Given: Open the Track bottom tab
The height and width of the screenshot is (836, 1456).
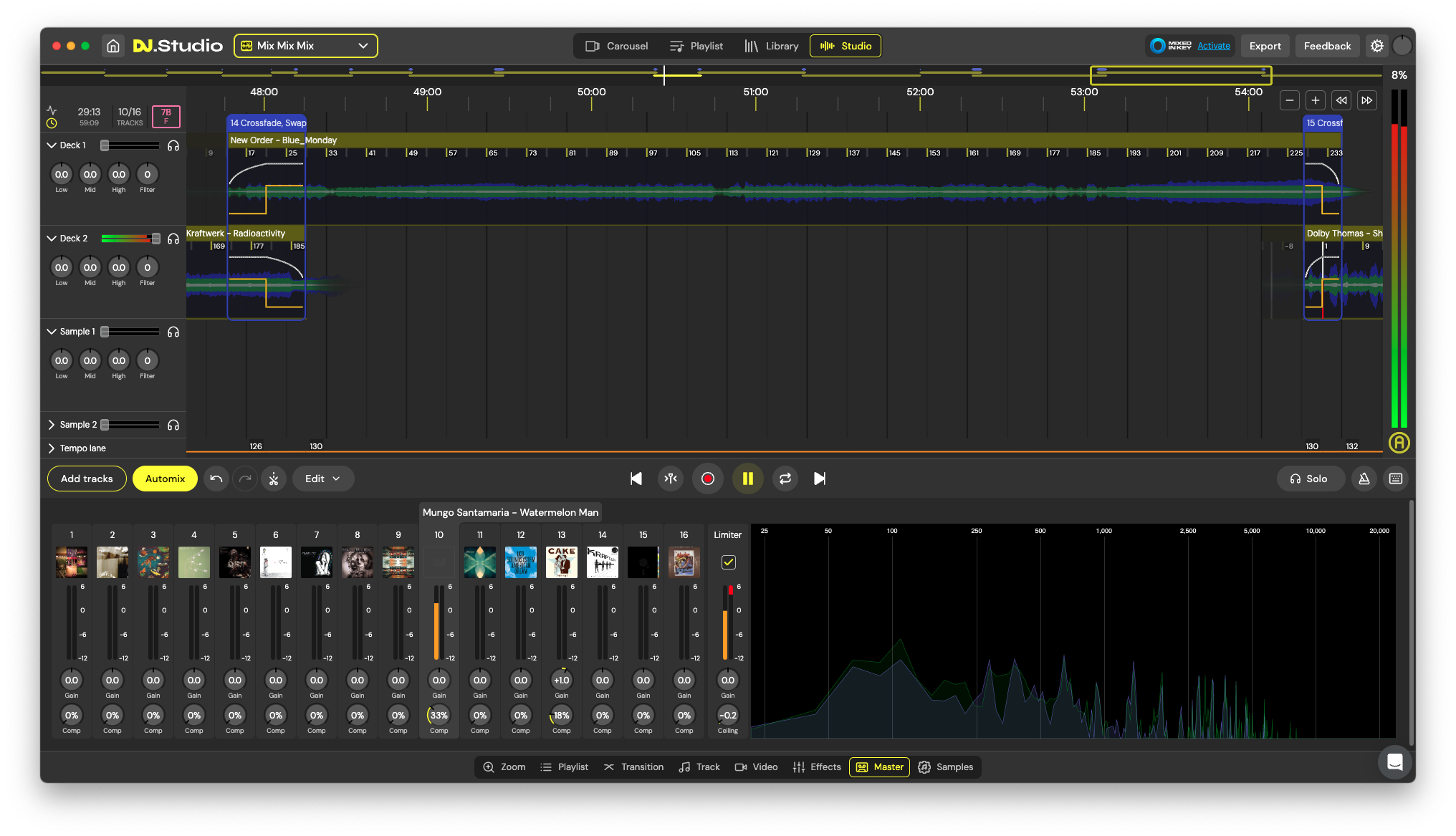Looking at the screenshot, I should point(699,767).
